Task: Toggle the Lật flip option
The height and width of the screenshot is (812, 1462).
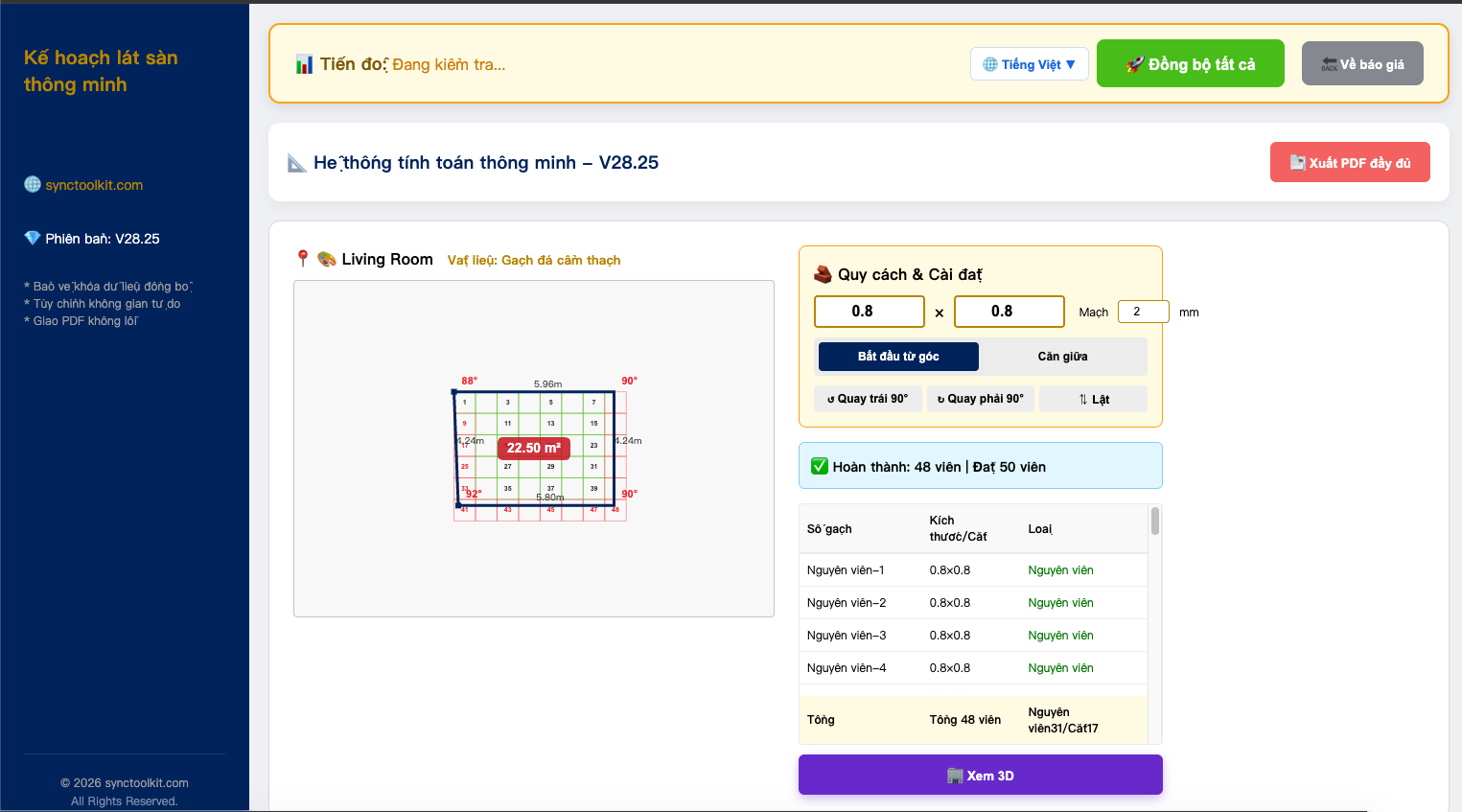Action: (x=1093, y=399)
